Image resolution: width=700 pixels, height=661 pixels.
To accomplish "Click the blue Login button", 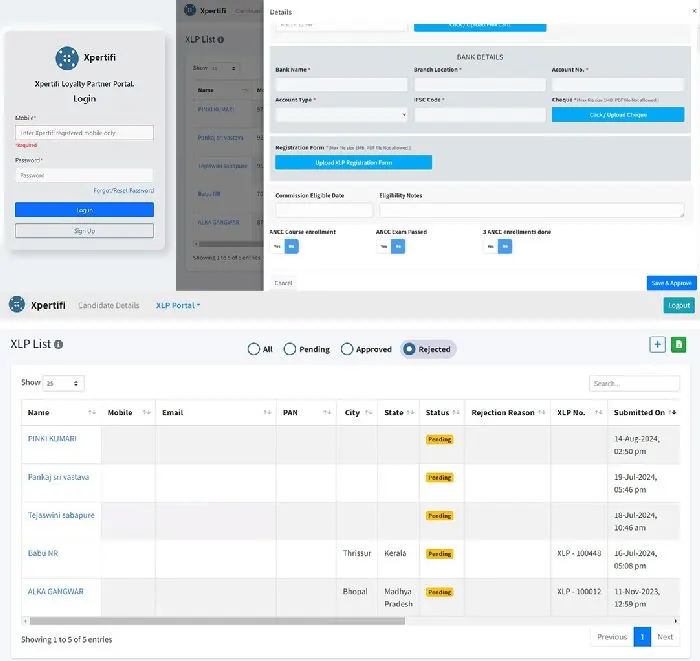I will point(84,210).
